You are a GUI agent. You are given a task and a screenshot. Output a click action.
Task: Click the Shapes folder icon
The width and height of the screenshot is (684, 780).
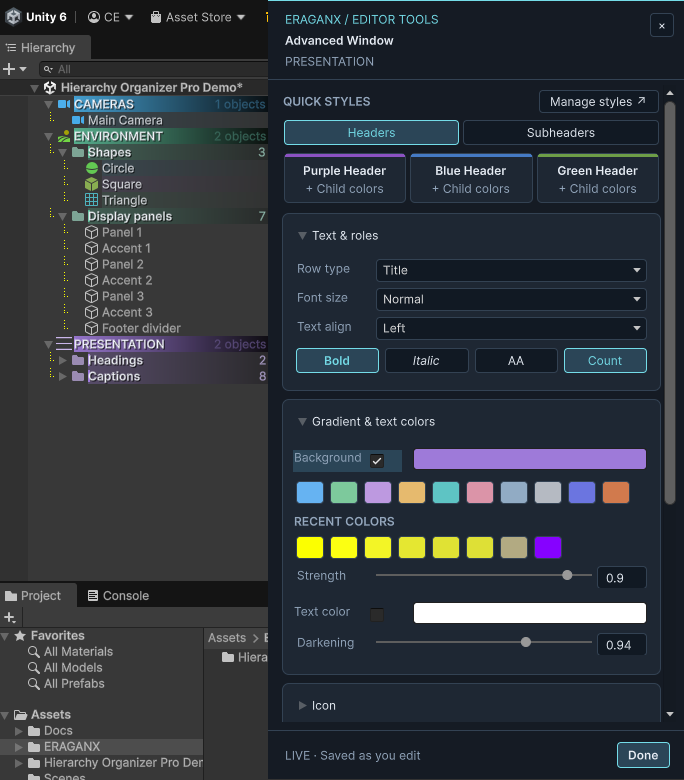coord(78,152)
